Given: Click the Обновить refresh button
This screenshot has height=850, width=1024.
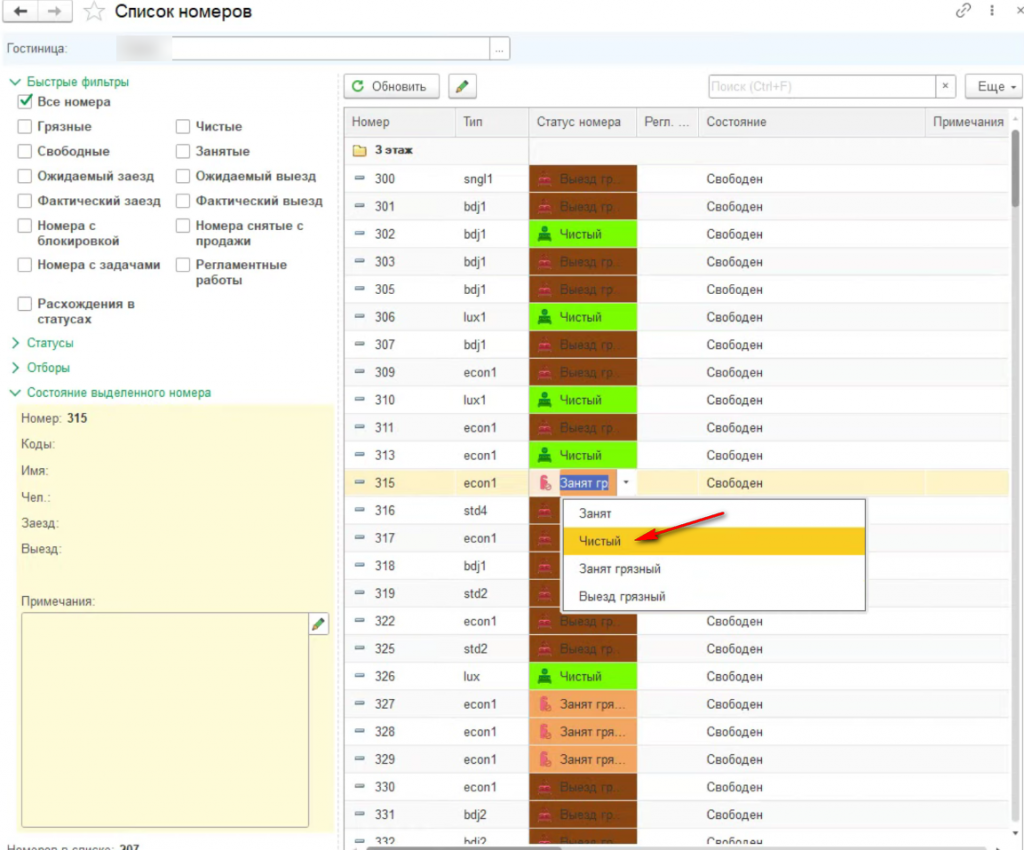Looking at the screenshot, I should [x=391, y=86].
